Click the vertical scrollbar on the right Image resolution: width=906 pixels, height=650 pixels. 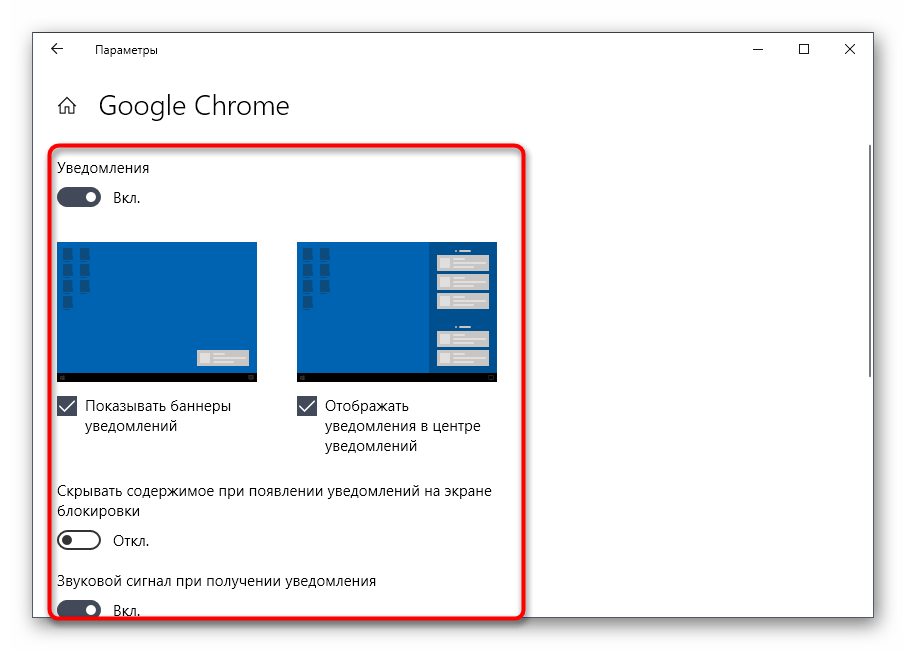coord(869,261)
